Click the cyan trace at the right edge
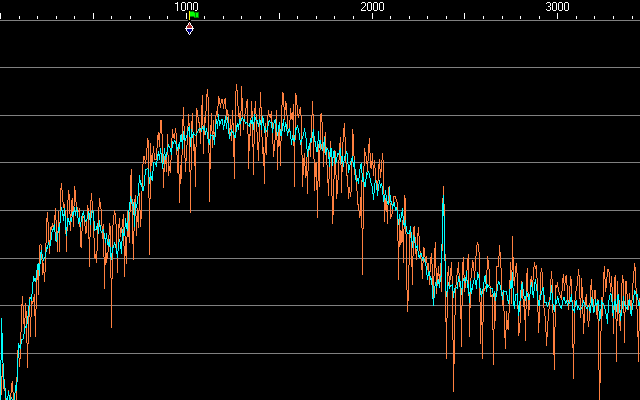This screenshot has height=400, width=640. 636,300
